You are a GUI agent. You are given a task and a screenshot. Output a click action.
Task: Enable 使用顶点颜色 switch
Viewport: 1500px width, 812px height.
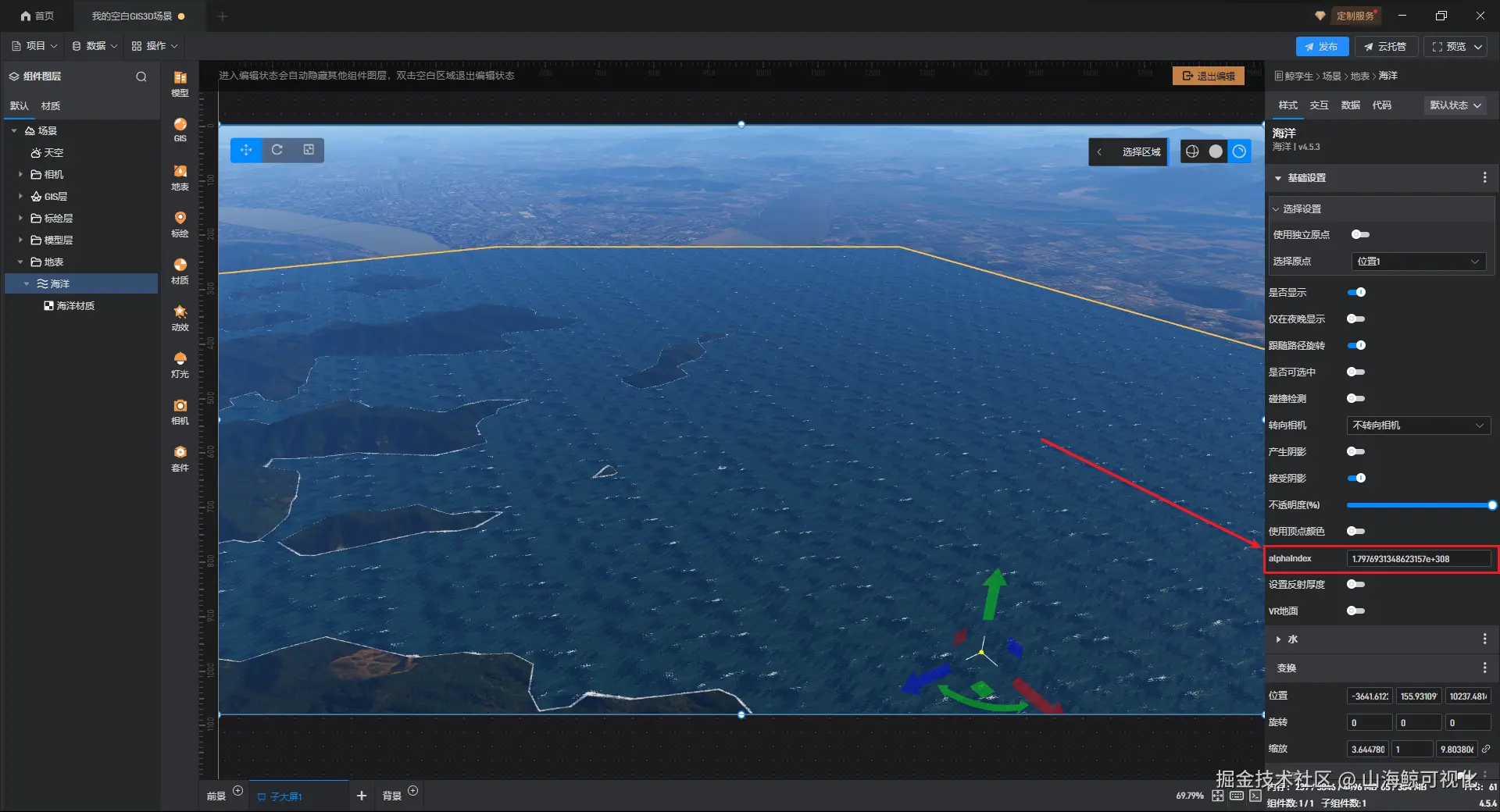(x=1356, y=531)
